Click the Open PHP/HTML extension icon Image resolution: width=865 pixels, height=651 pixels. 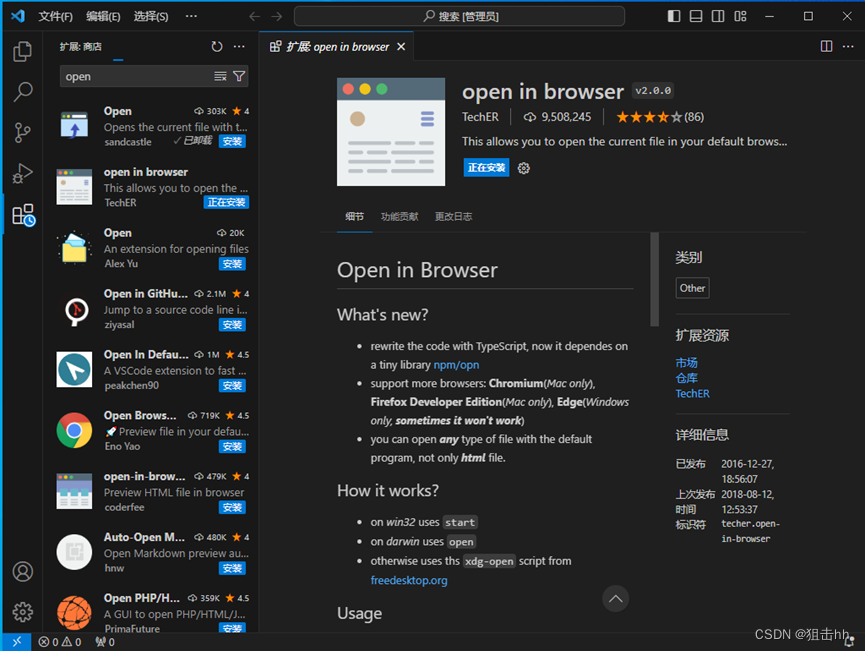[74, 612]
